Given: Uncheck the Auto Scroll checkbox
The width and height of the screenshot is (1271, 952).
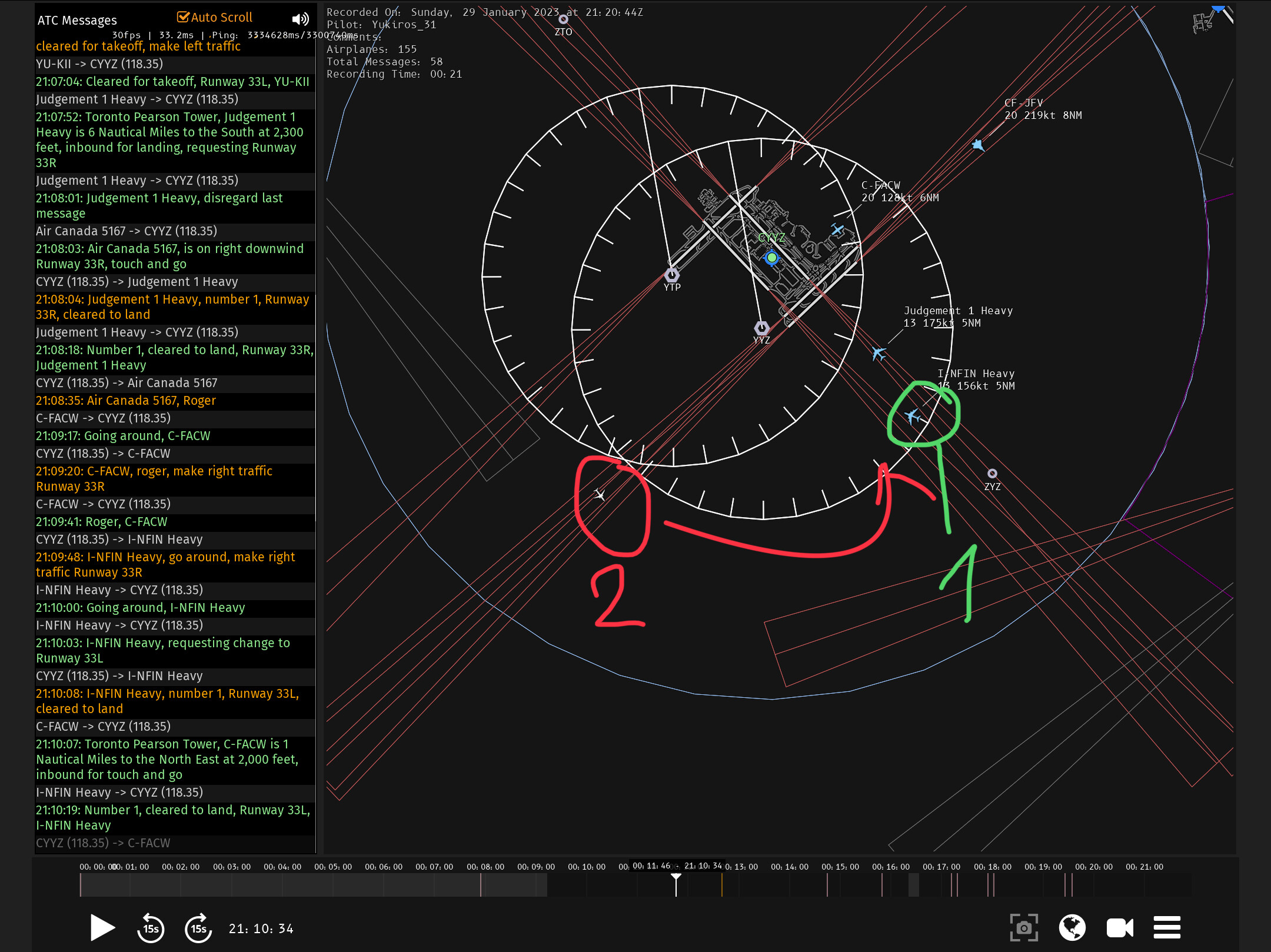Looking at the screenshot, I should click(184, 17).
